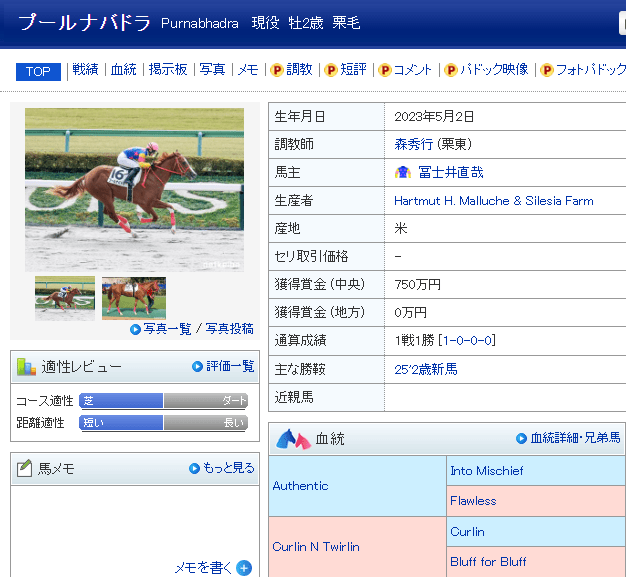Image resolution: width=626 pixels, height=577 pixels.
Task: Open breeder Hartmut H. Malluche & Silesia Farm
Action: click(x=494, y=200)
